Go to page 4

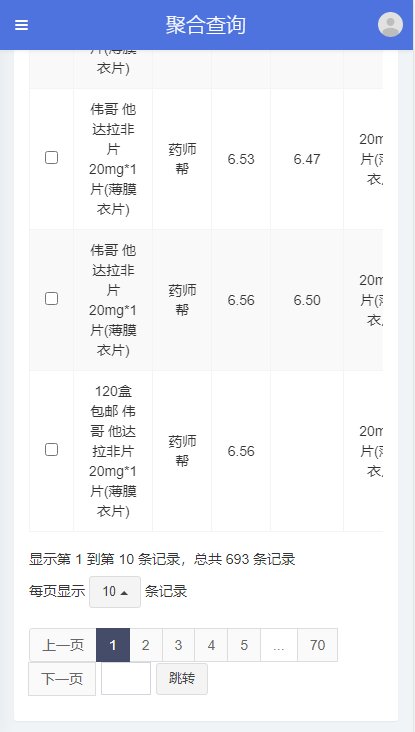click(x=211, y=645)
